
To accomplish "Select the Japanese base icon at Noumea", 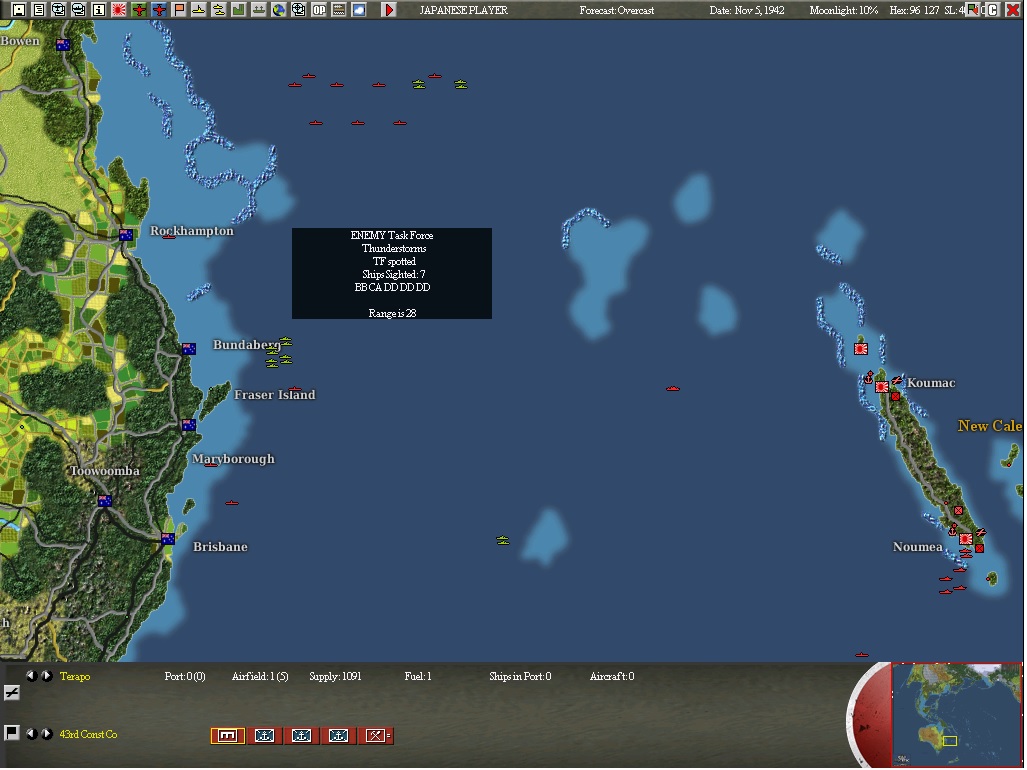I will pyautogui.click(x=965, y=539).
